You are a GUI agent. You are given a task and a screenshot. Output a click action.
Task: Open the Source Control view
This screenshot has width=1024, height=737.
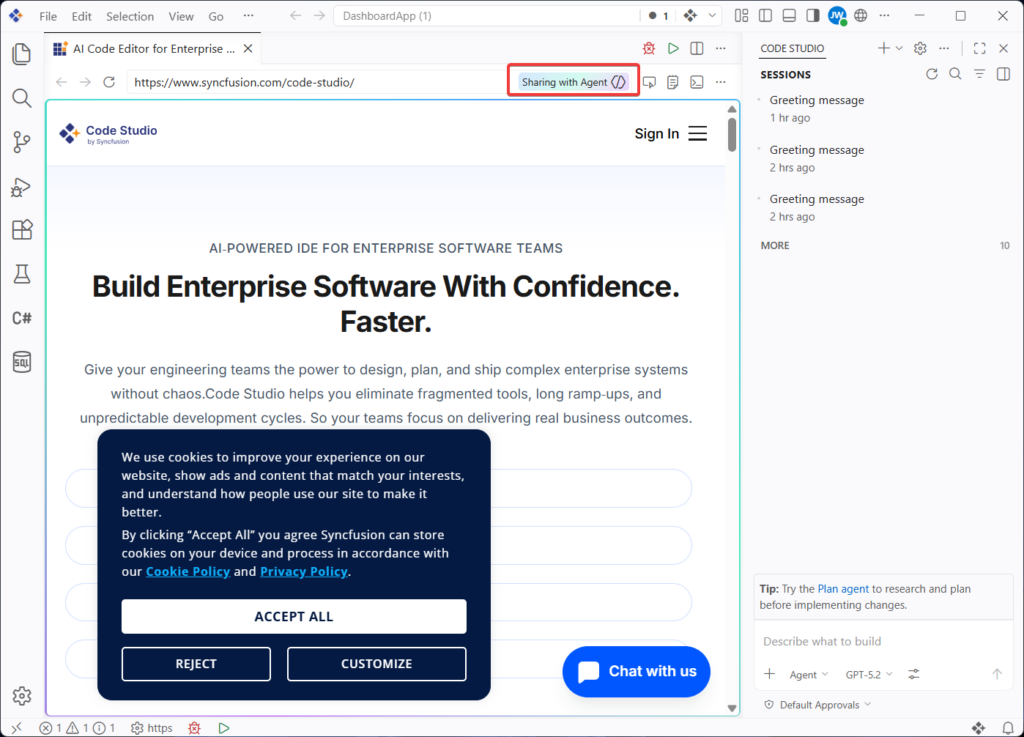(22, 142)
